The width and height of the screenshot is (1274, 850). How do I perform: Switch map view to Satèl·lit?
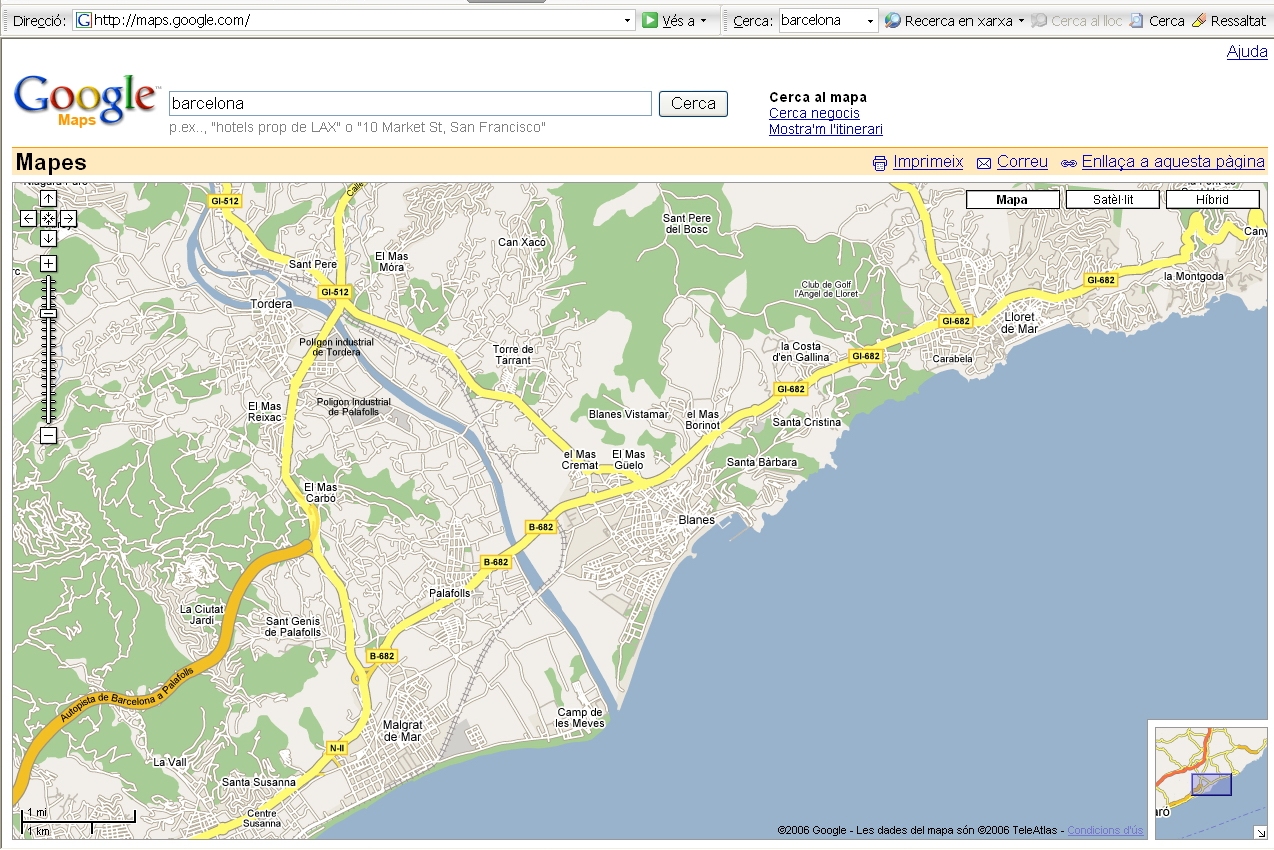point(1113,200)
